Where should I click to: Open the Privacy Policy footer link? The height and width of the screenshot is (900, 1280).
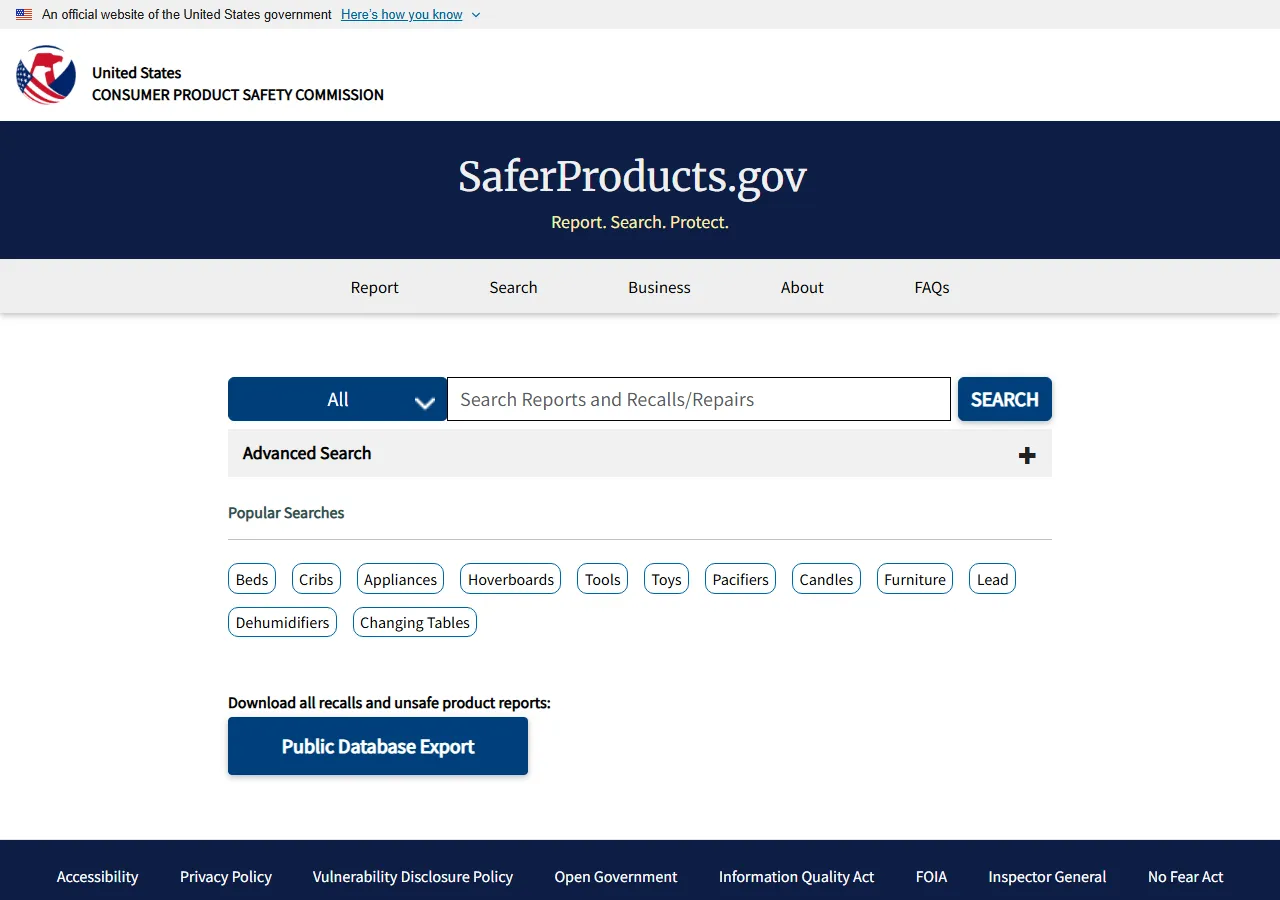(226, 876)
